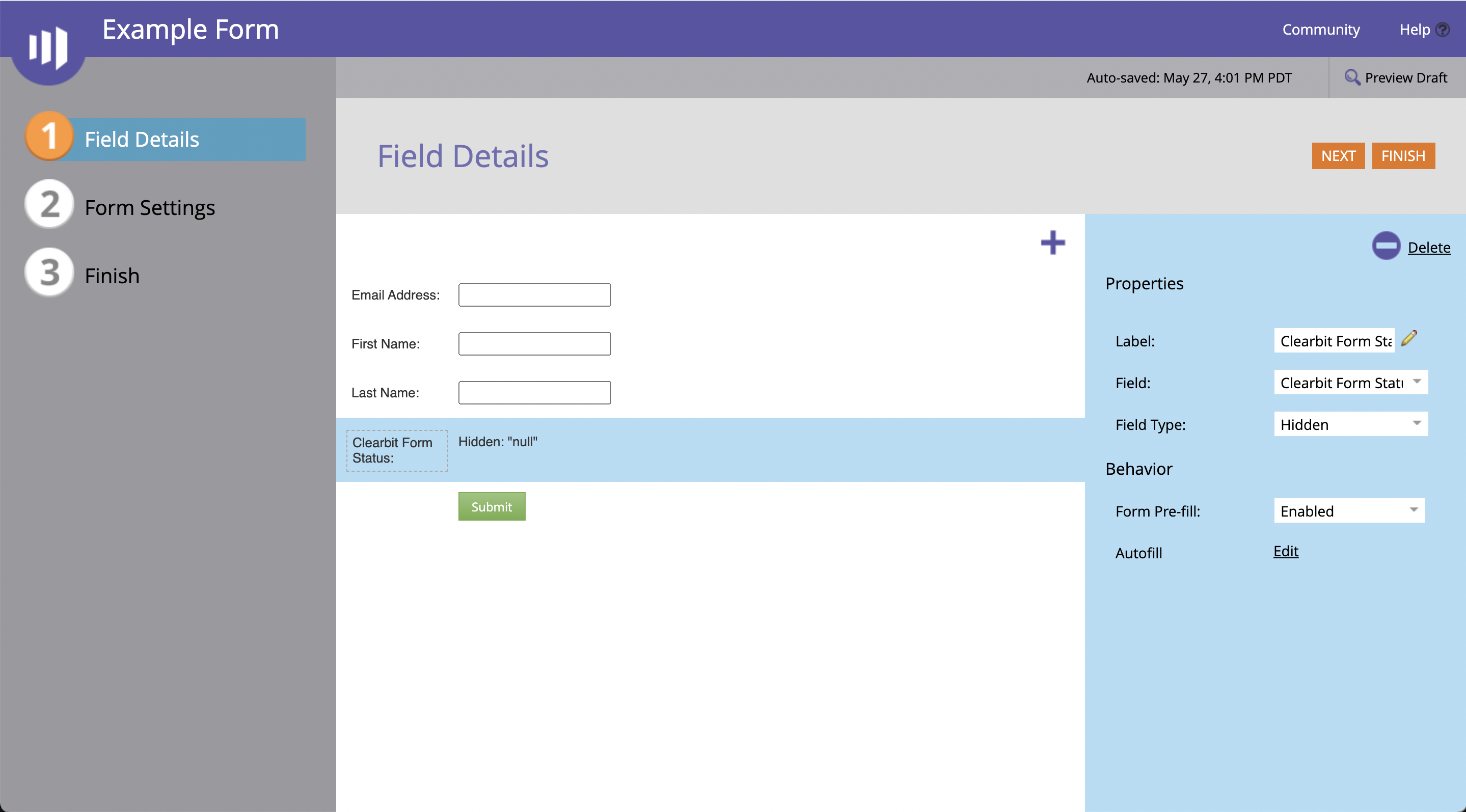
Task: Click the Help question mark icon
Action: click(1443, 30)
